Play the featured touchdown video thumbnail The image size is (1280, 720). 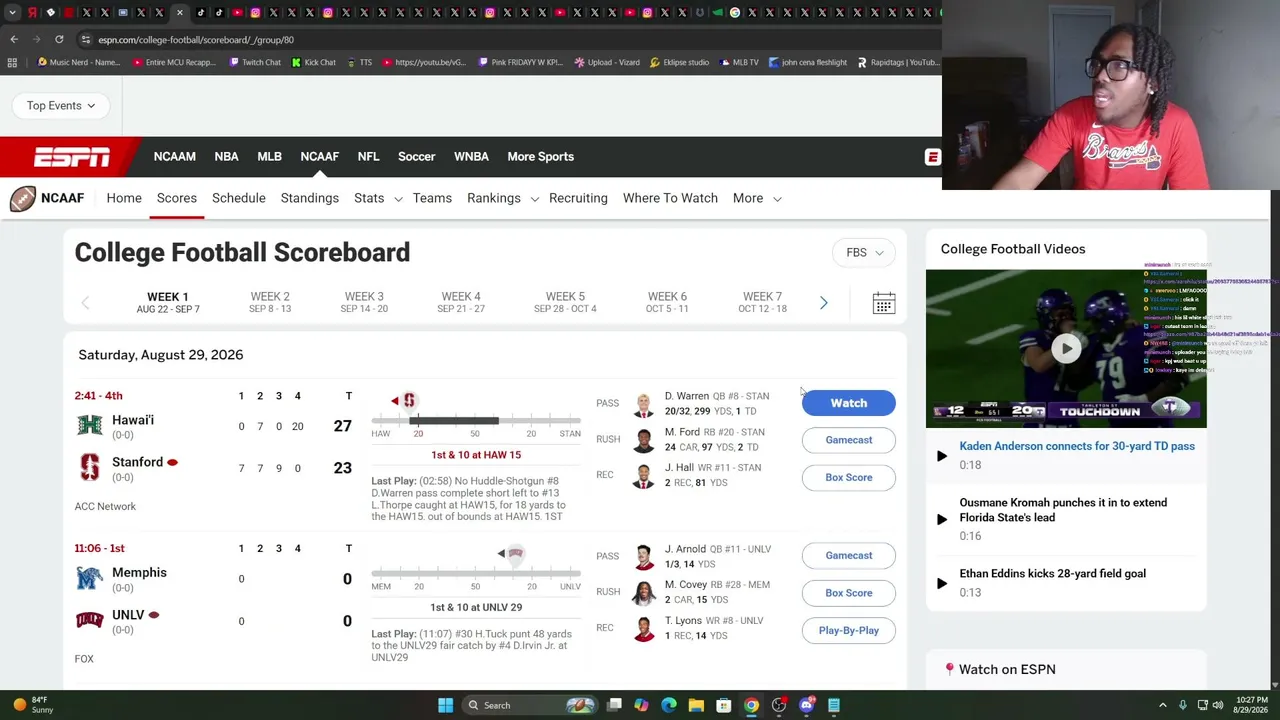tap(1066, 348)
